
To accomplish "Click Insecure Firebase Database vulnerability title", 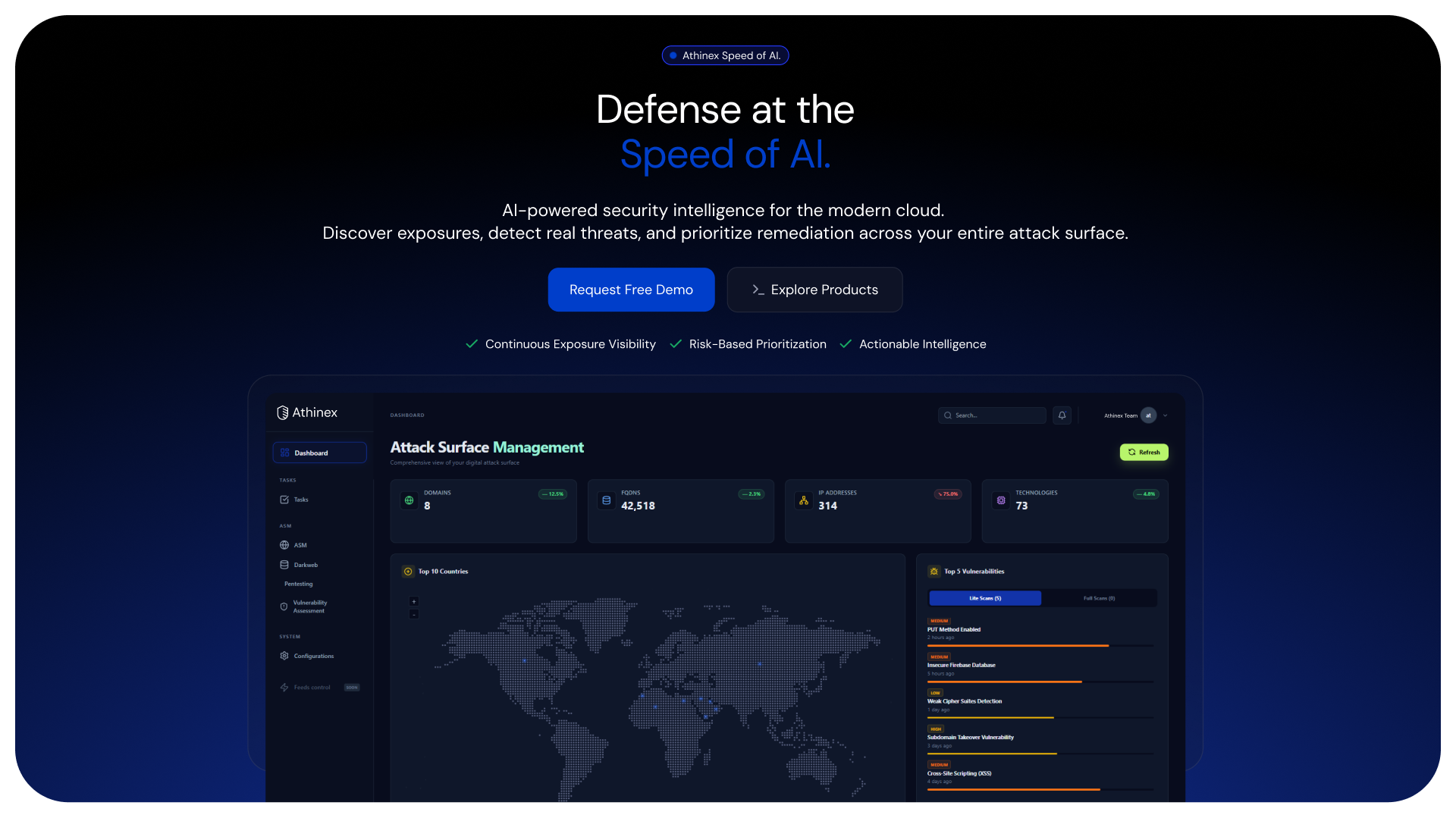I will coord(961,665).
